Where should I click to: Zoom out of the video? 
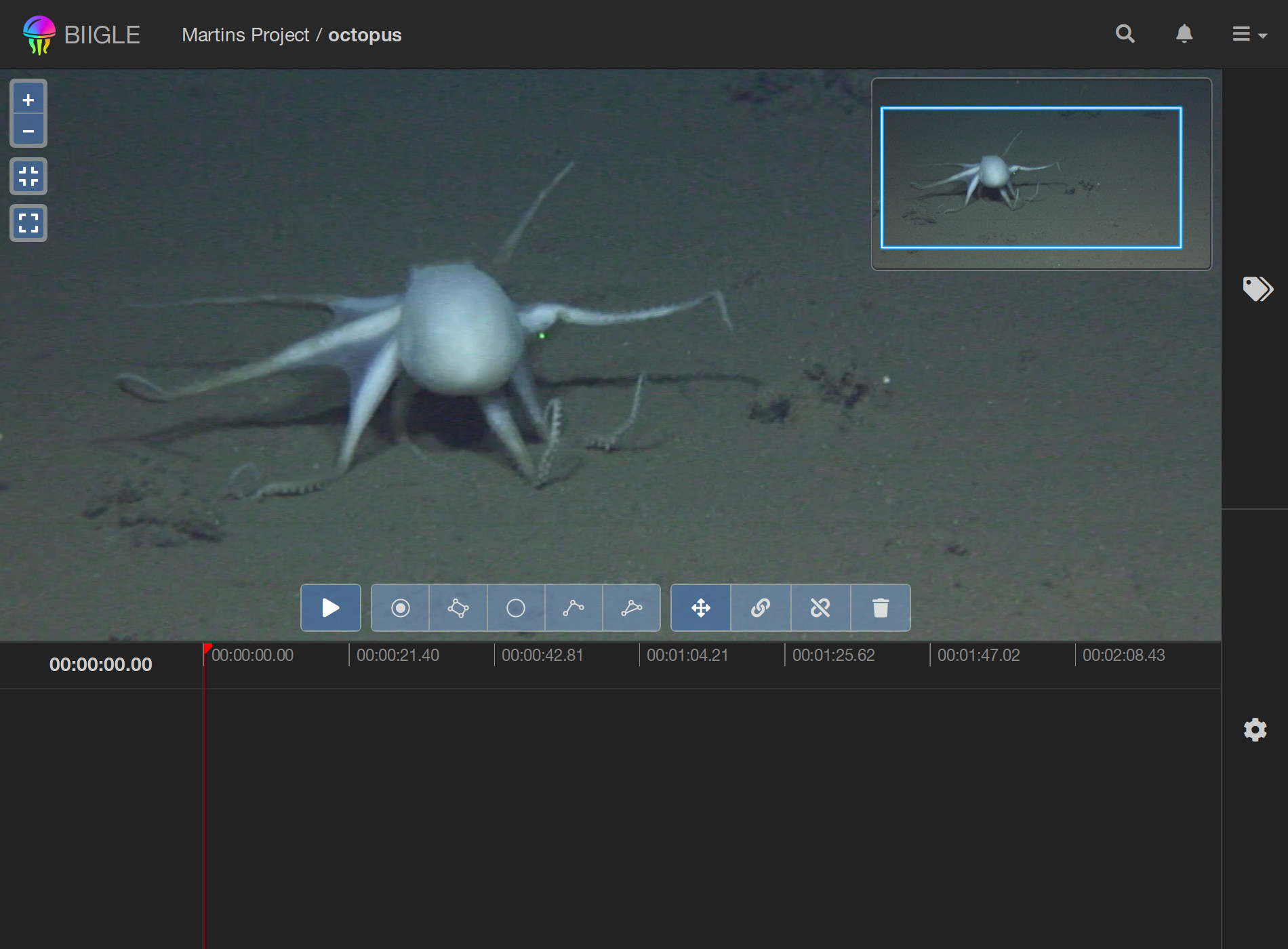coord(28,131)
